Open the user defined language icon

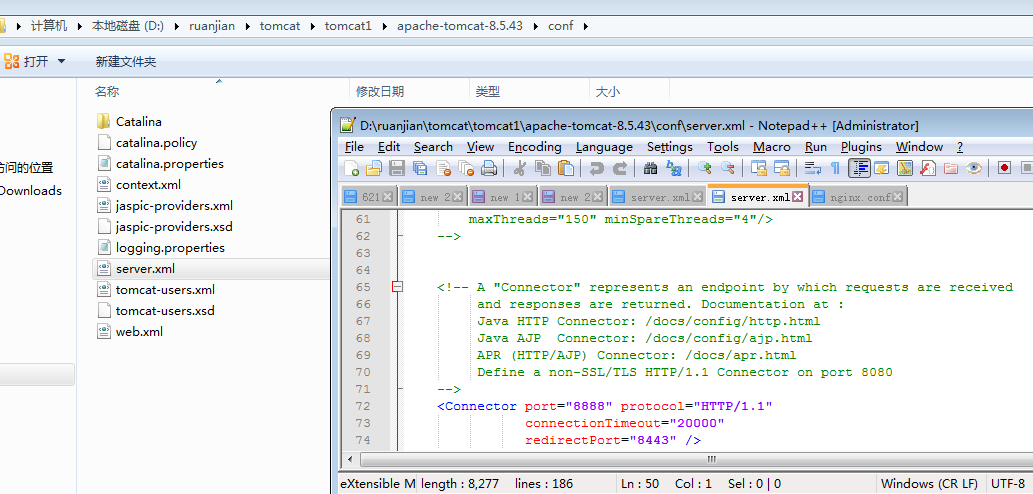pyautogui.click(x=881, y=168)
